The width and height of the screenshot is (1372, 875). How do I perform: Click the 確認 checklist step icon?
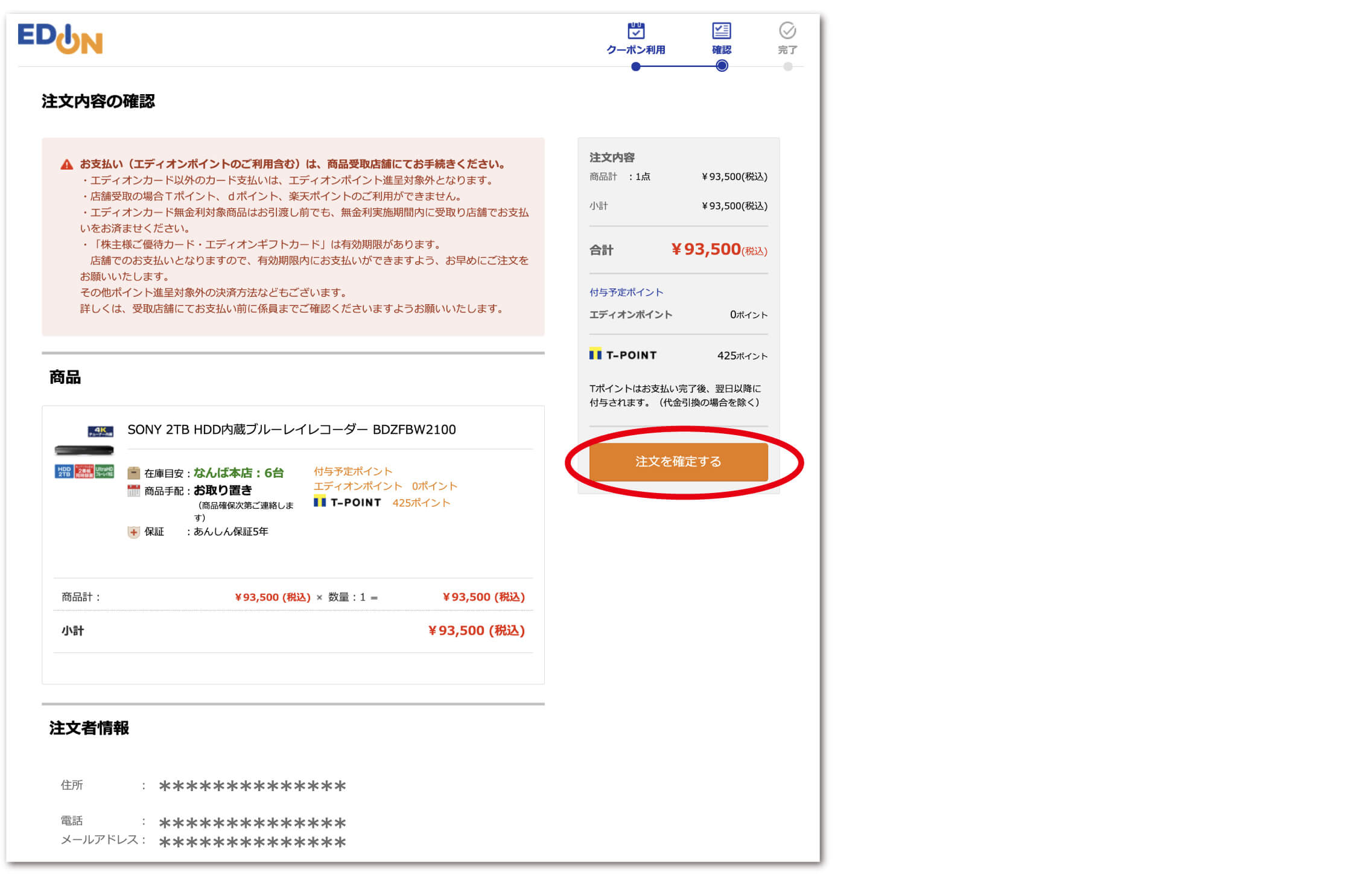[722, 30]
